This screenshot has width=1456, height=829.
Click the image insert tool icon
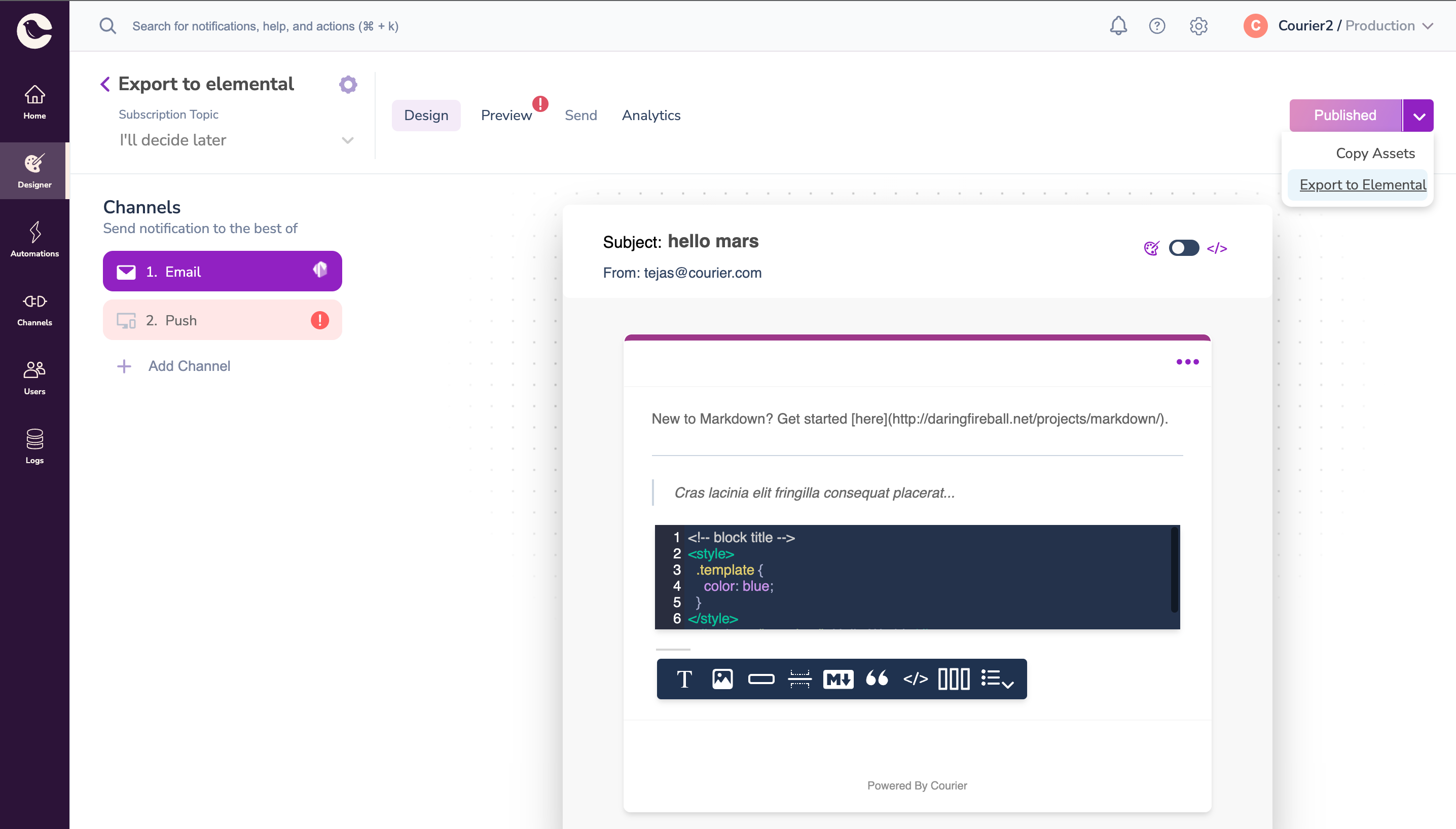click(722, 679)
